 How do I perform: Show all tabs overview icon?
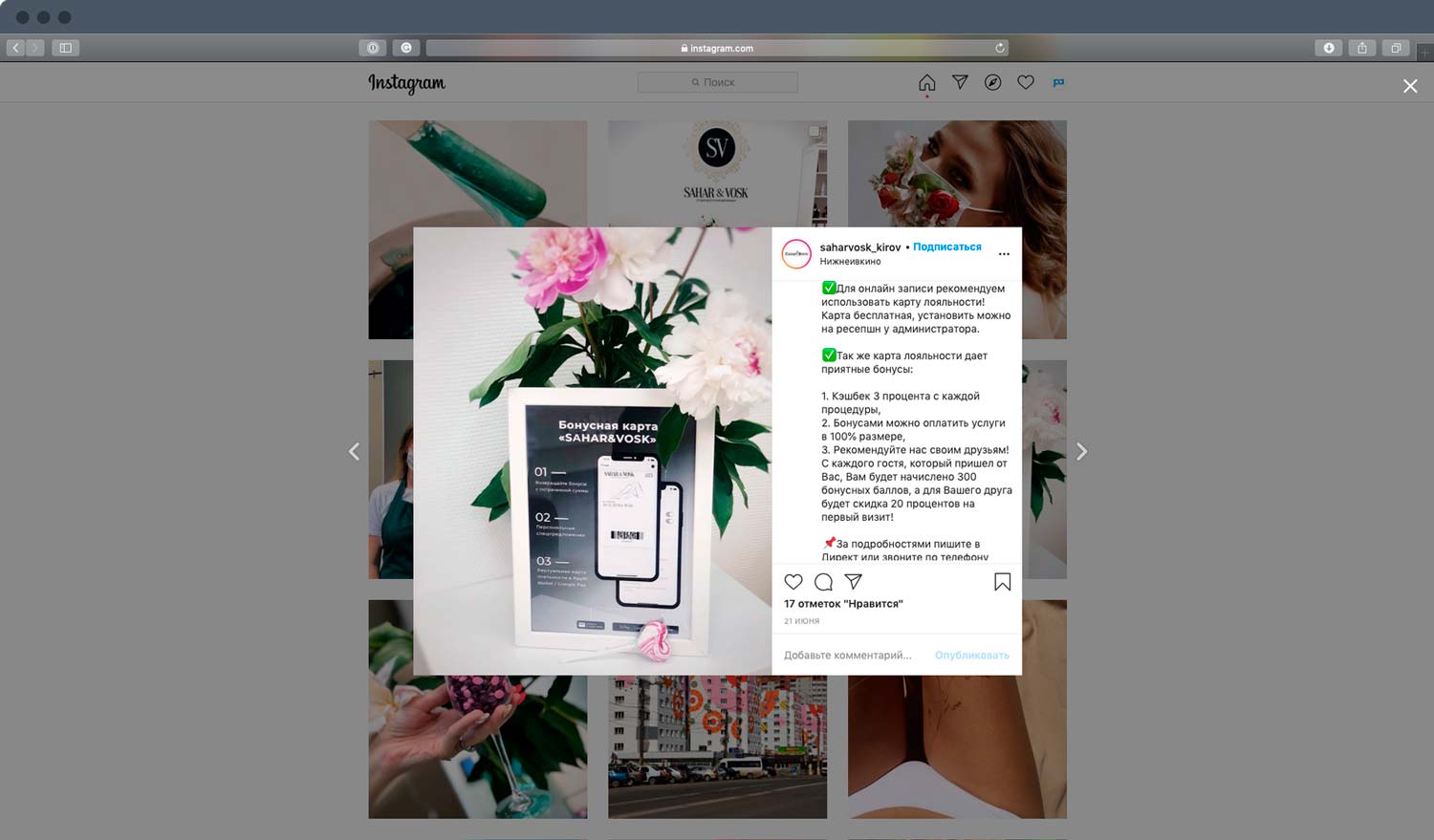pos(1396,48)
